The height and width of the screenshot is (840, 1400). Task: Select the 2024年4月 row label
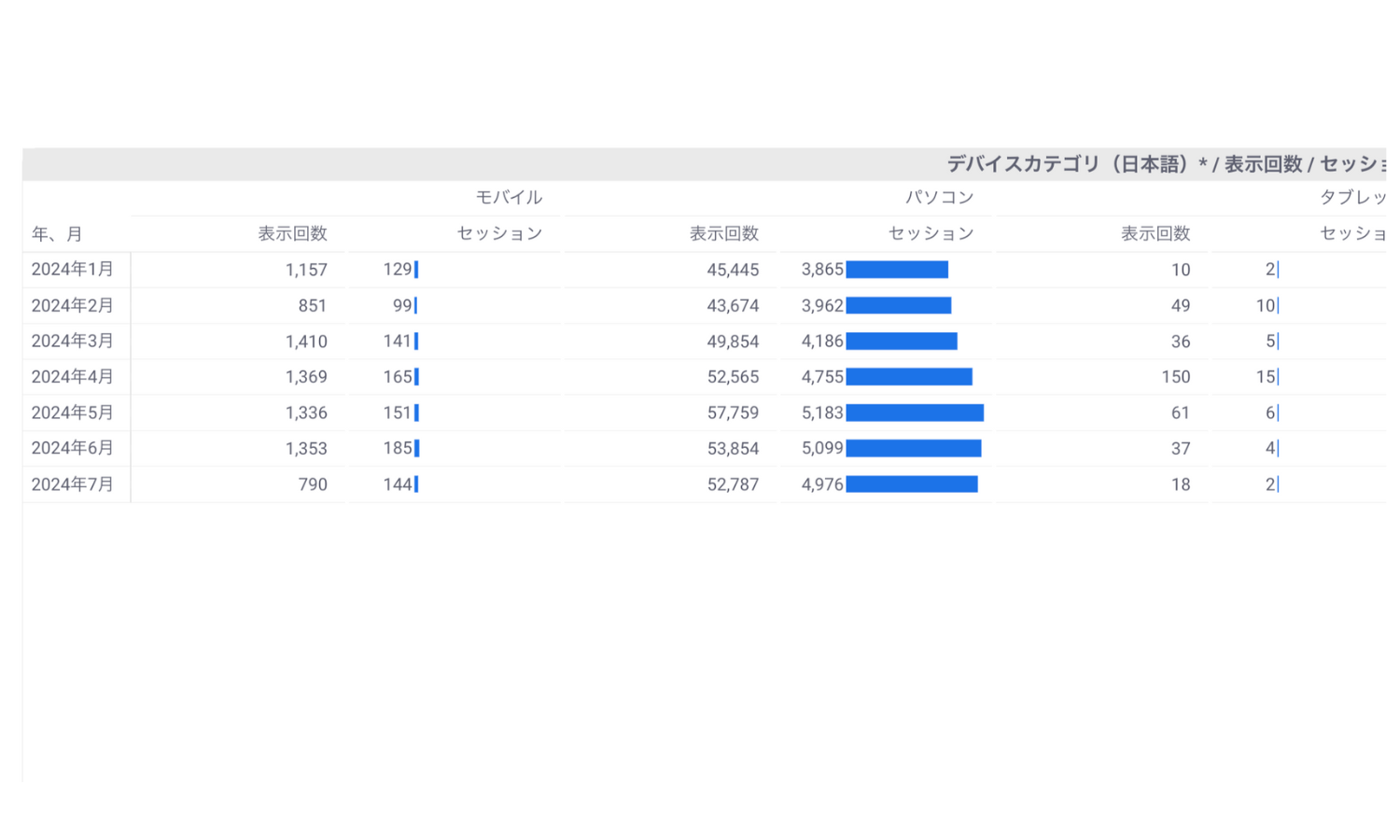pyautogui.click(x=73, y=377)
